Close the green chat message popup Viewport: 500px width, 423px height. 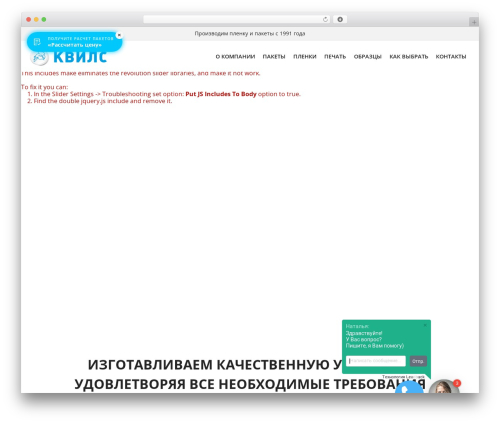point(425,325)
